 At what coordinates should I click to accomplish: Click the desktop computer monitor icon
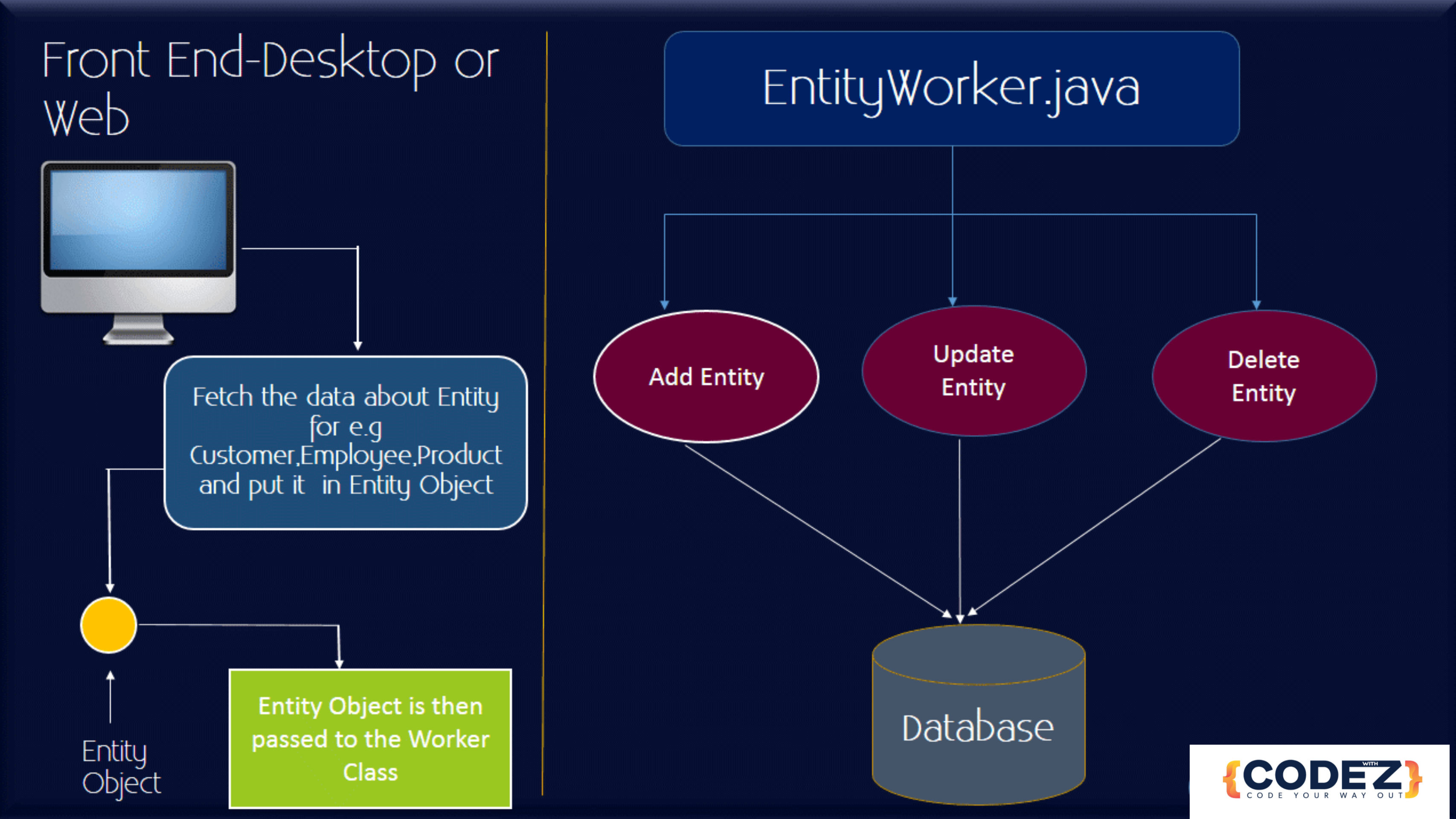(139, 253)
